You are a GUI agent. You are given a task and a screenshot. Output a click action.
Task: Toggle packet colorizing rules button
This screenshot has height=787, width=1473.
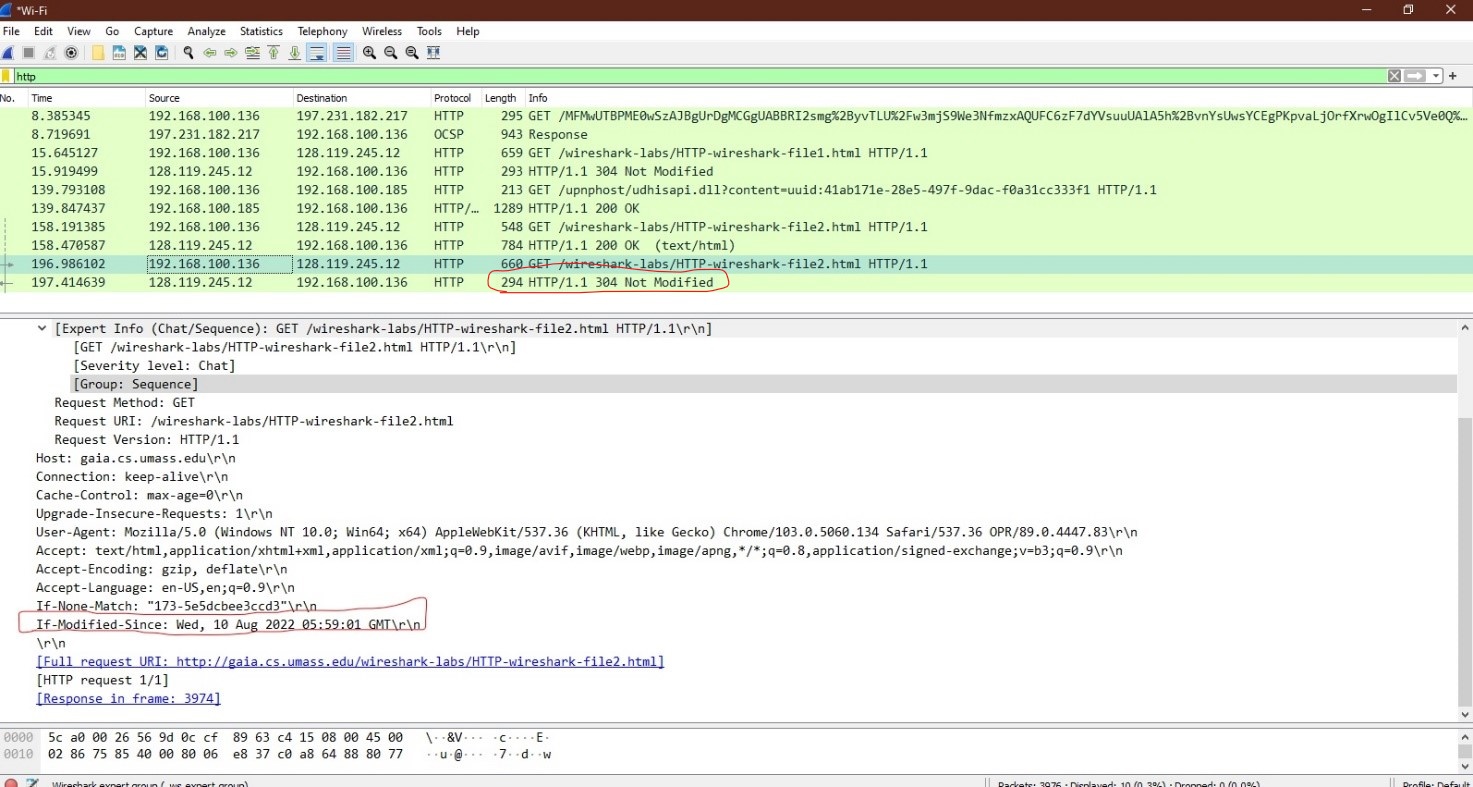pyautogui.click(x=343, y=53)
